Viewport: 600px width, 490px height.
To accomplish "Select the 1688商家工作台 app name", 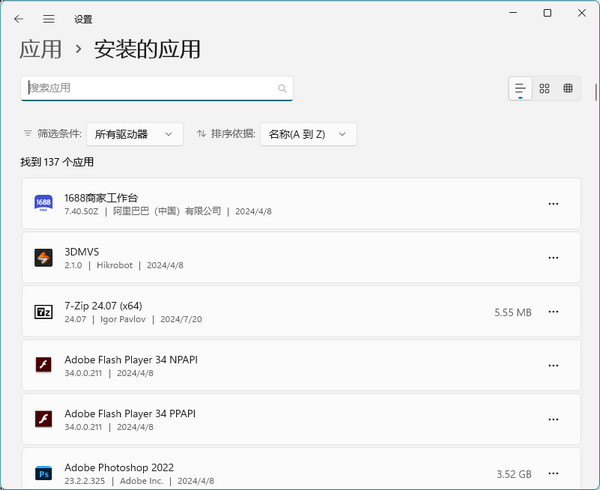I will (x=101, y=198).
